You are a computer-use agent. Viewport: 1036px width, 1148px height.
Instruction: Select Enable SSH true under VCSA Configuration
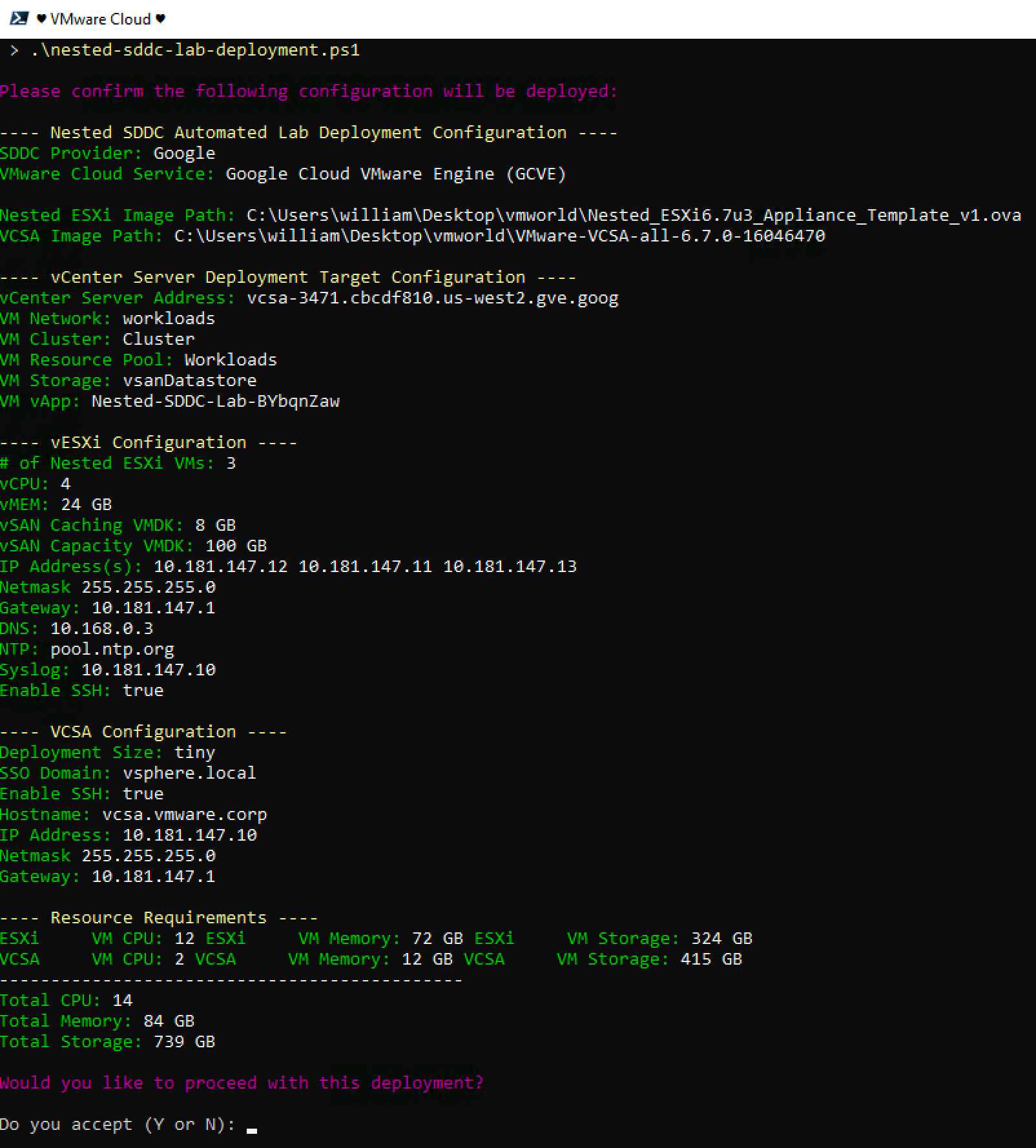point(143,793)
